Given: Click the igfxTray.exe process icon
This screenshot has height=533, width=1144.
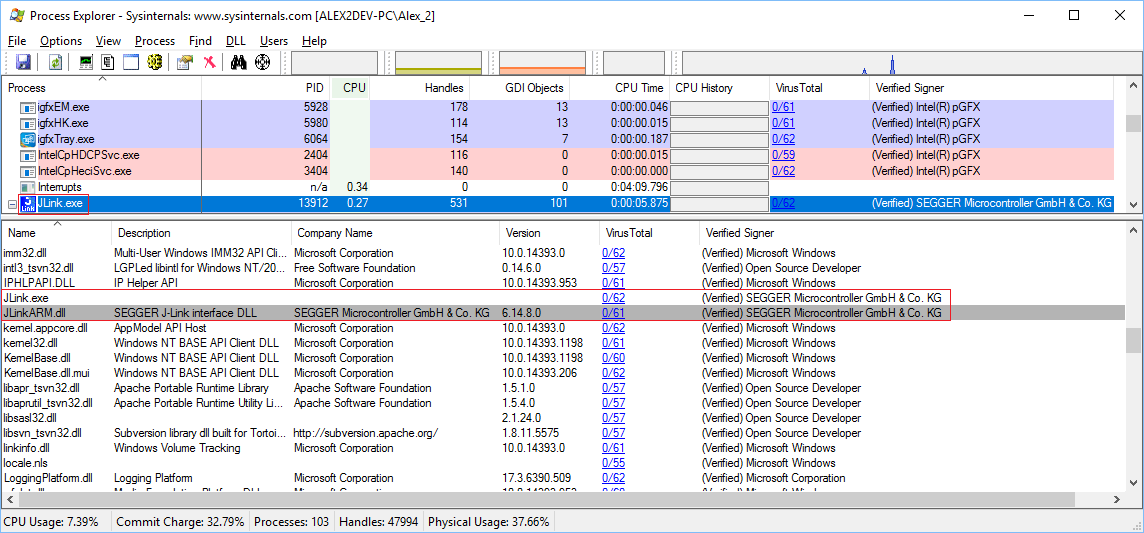Looking at the screenshot, I should click(28, 139).
